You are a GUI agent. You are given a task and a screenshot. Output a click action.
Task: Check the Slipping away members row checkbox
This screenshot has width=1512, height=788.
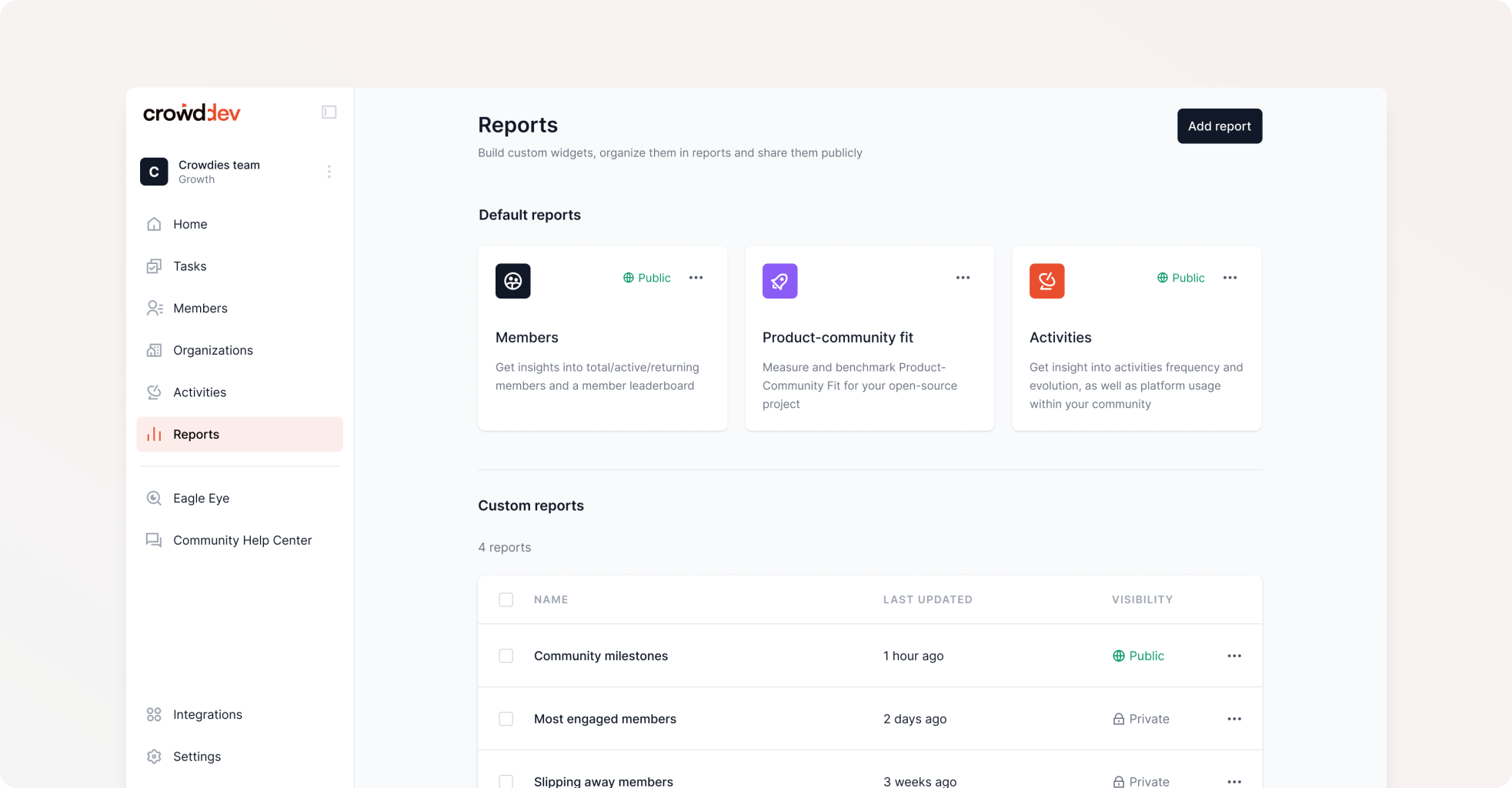[x=506, y=781]
